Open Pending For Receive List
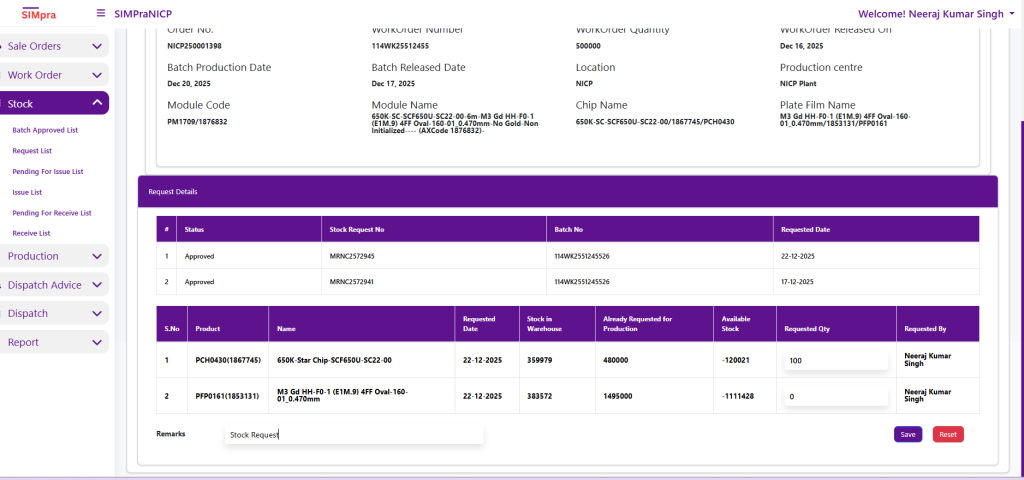The image size is (1024, 480). pos(52,213)
